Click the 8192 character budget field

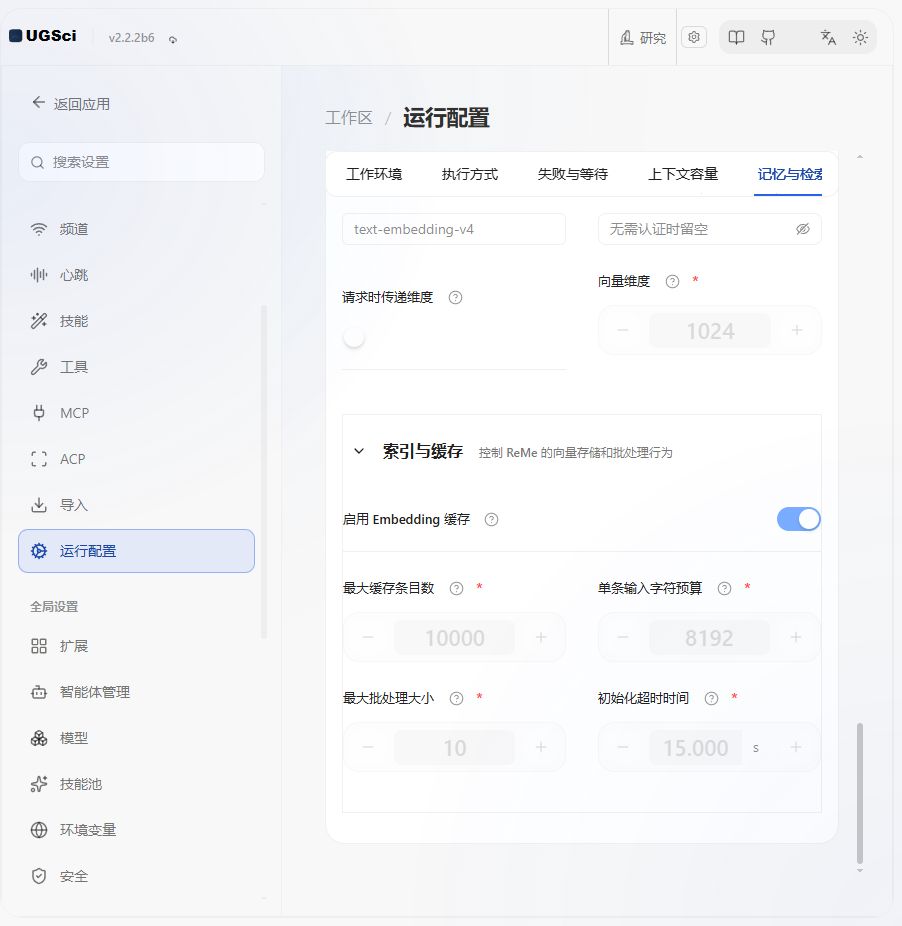(709, 638)
